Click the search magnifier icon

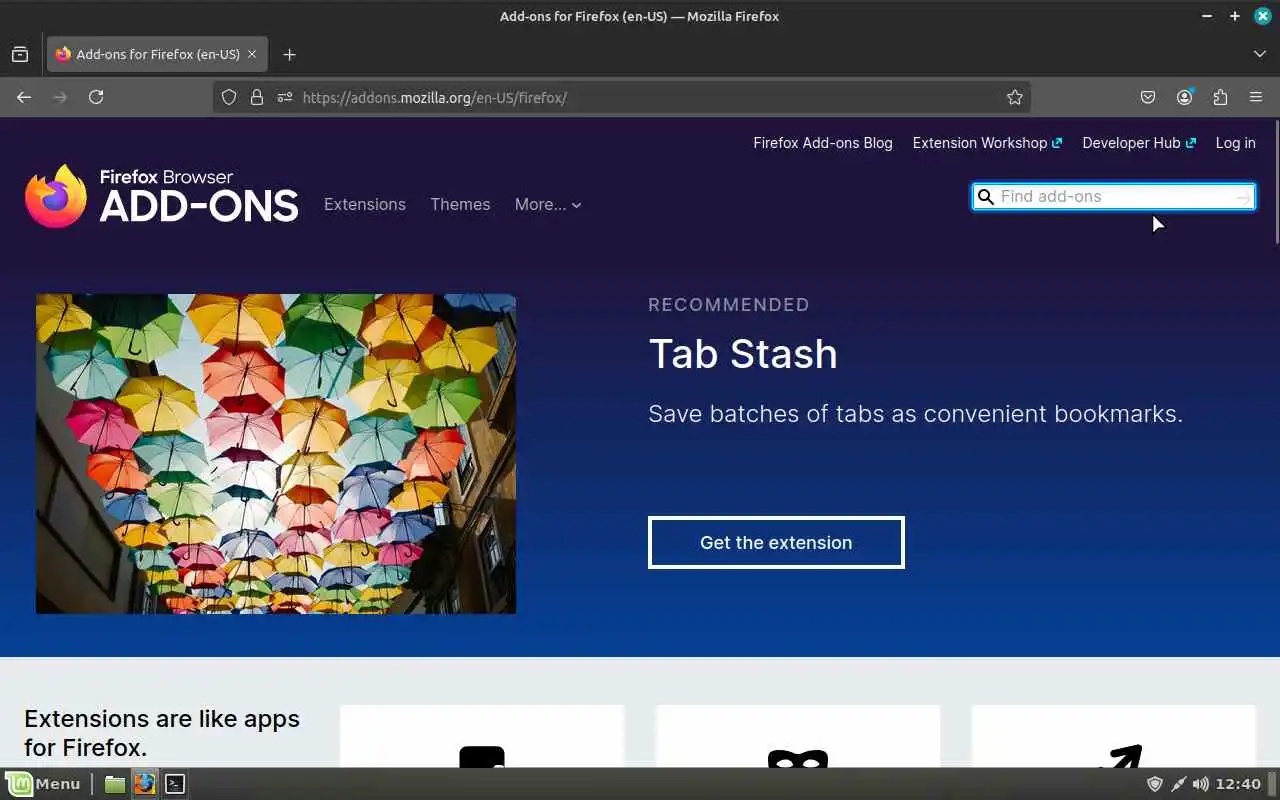(x=986, y=197)
